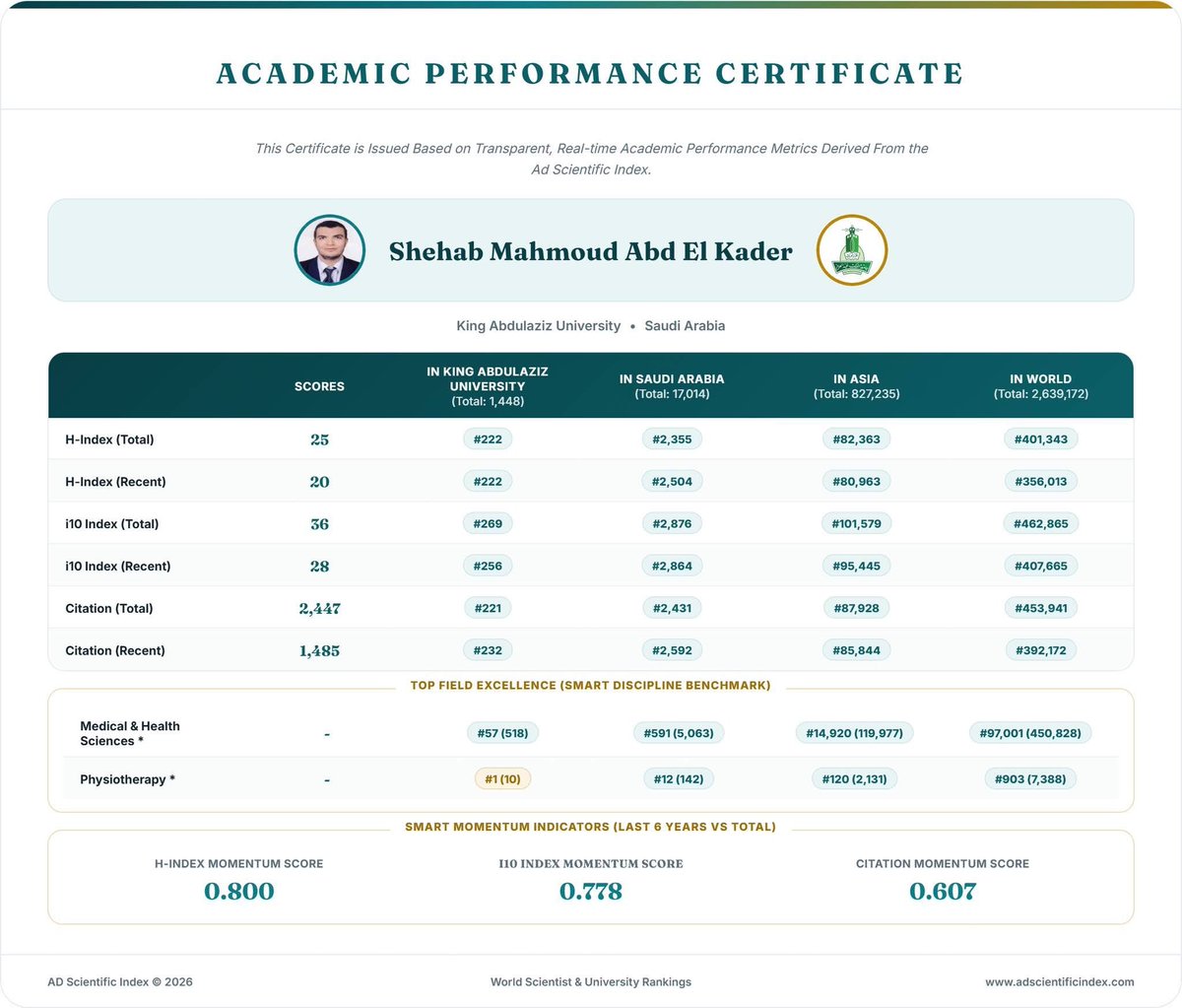The height and width of the screenshot is (1008, 1182).
Task: Click the name Shehab Mahmoud Abd El Kader
Action: pyautogui.click(x=591, y=251)
